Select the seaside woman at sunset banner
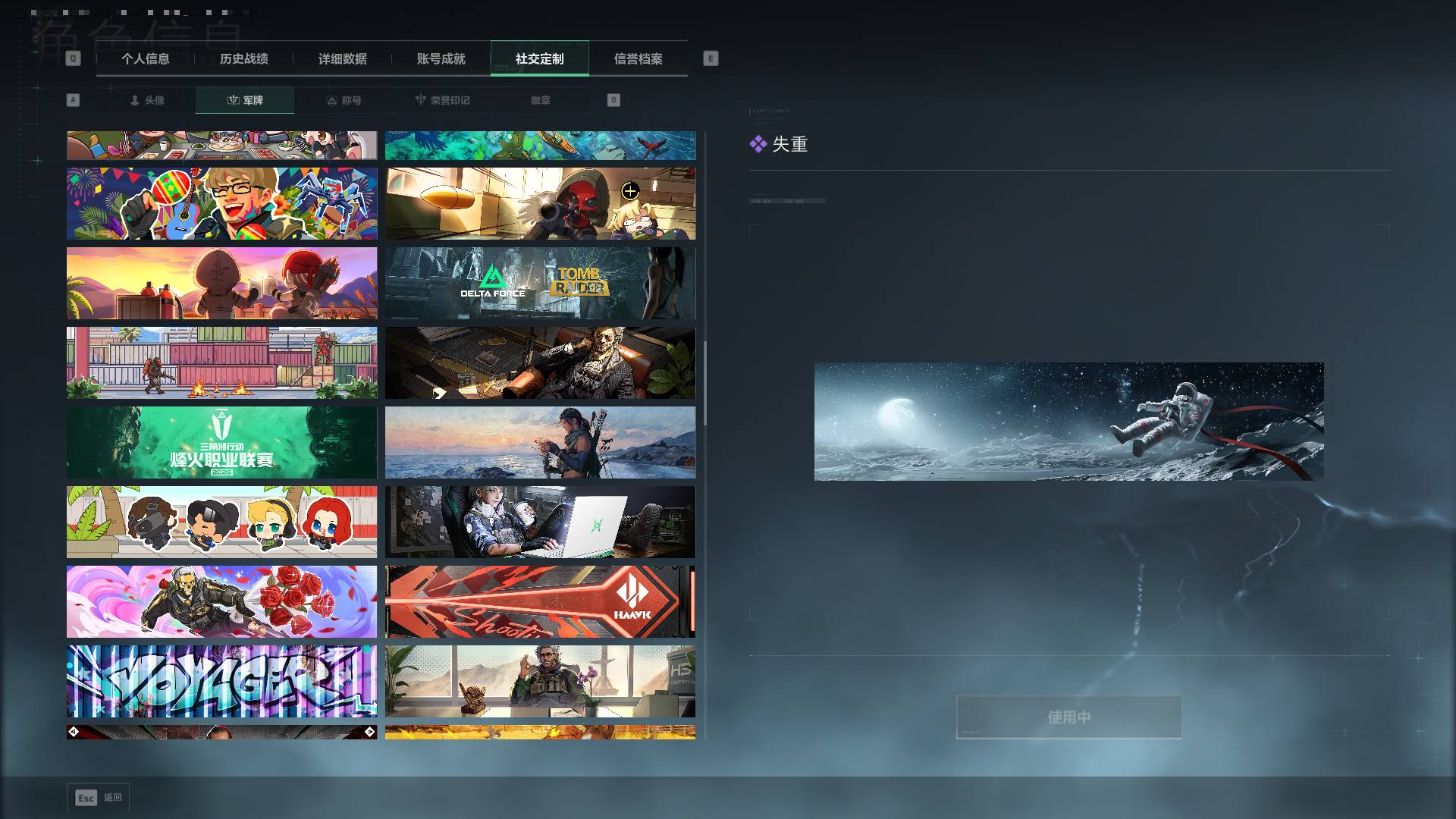1456x819 pixels. [540, 442]
